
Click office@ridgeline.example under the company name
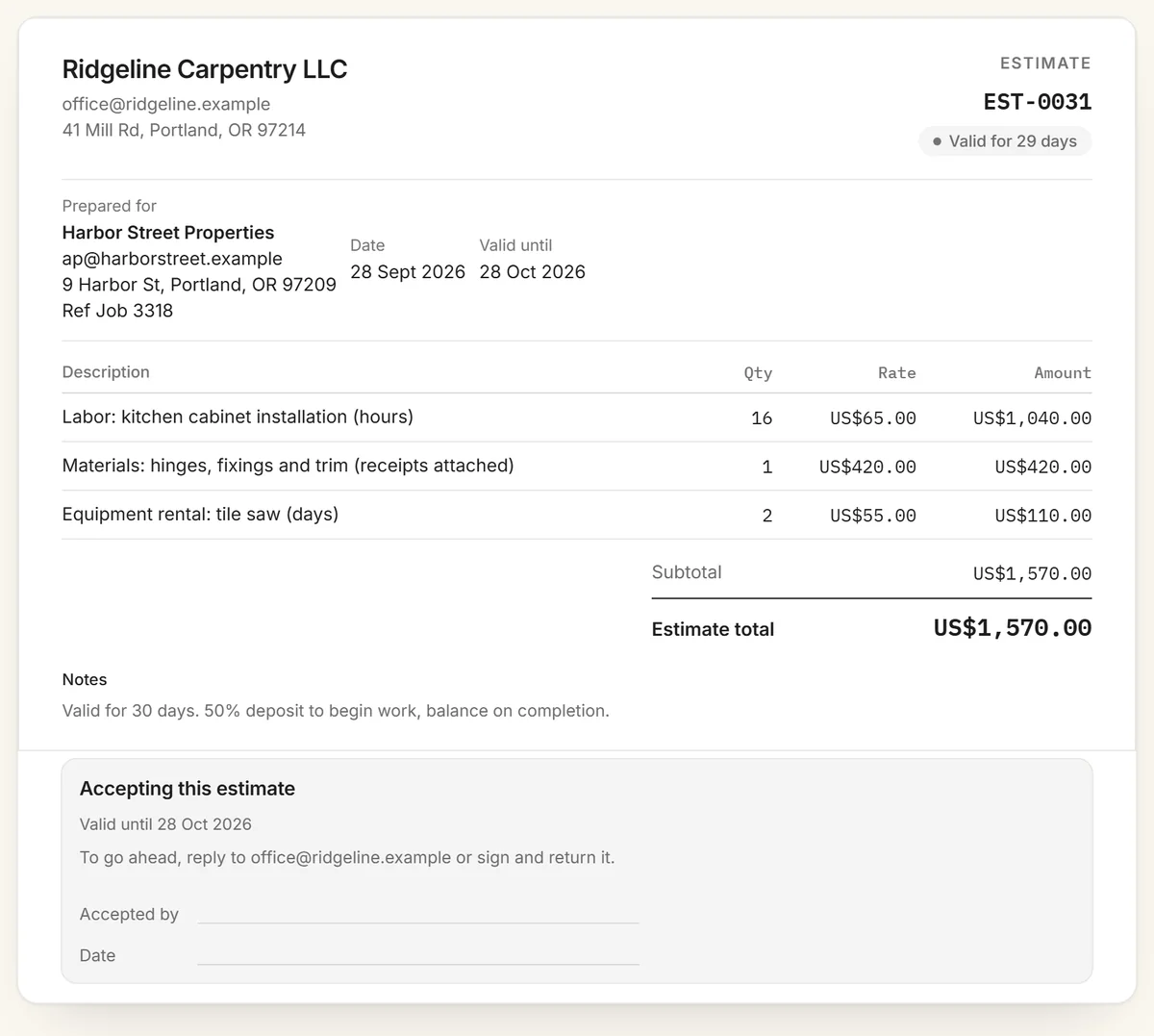click(x=166, y=104)
